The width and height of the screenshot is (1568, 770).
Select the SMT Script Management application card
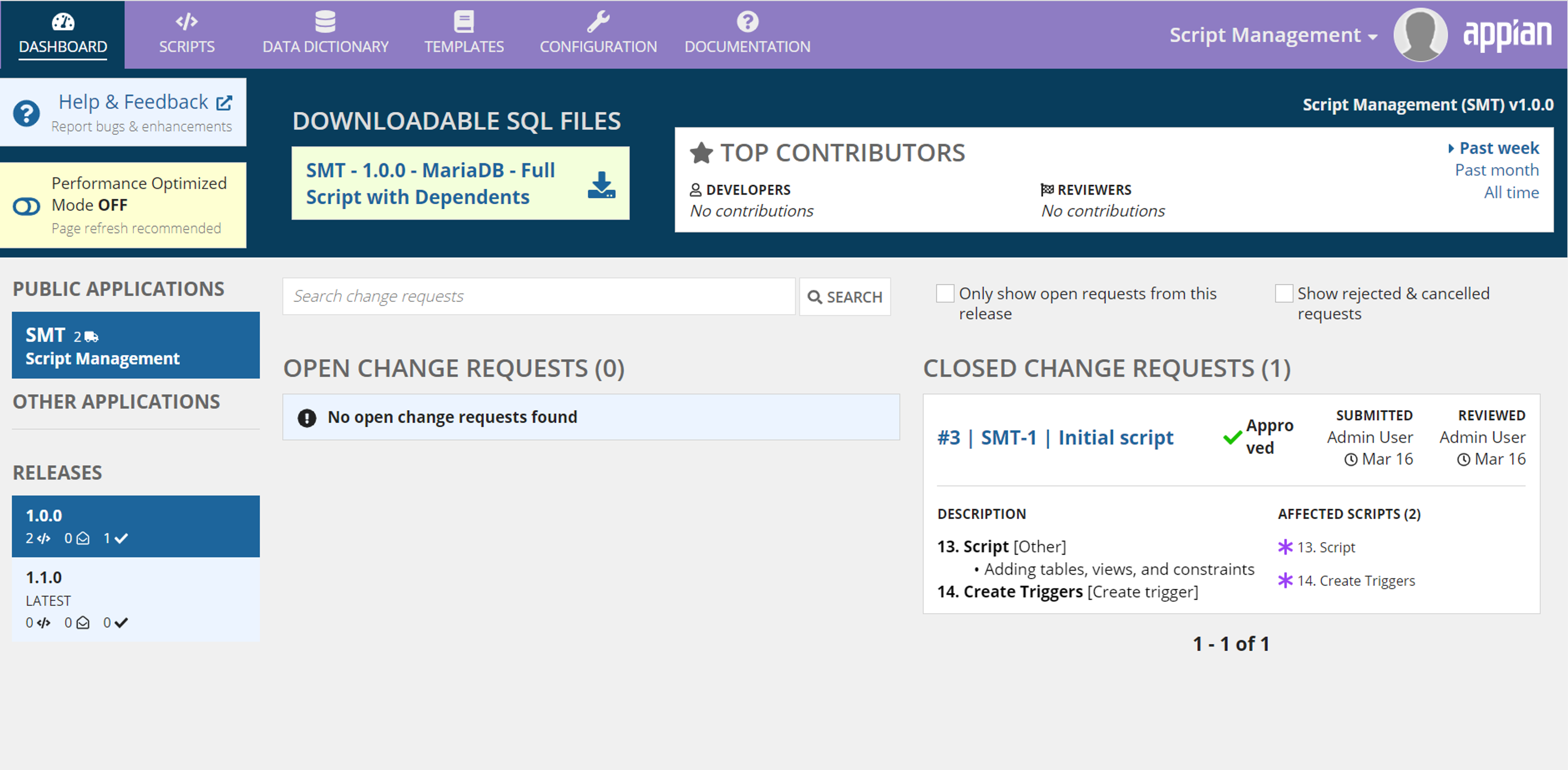click(136, 345)
